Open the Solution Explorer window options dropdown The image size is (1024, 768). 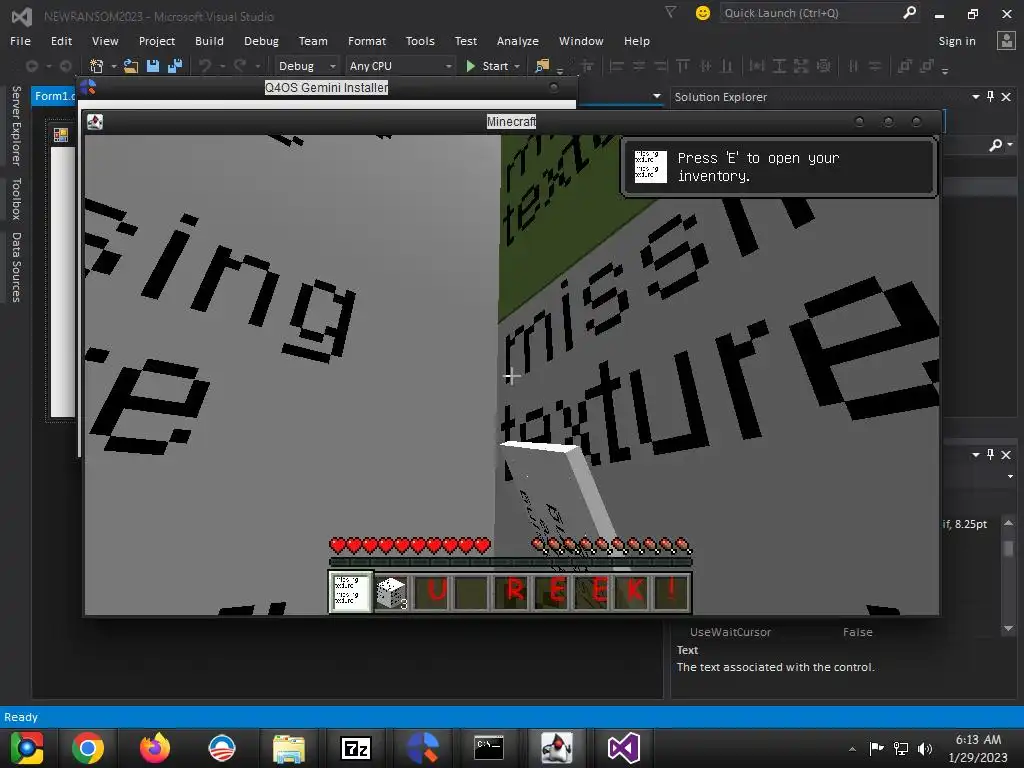(x=976, y=97)
